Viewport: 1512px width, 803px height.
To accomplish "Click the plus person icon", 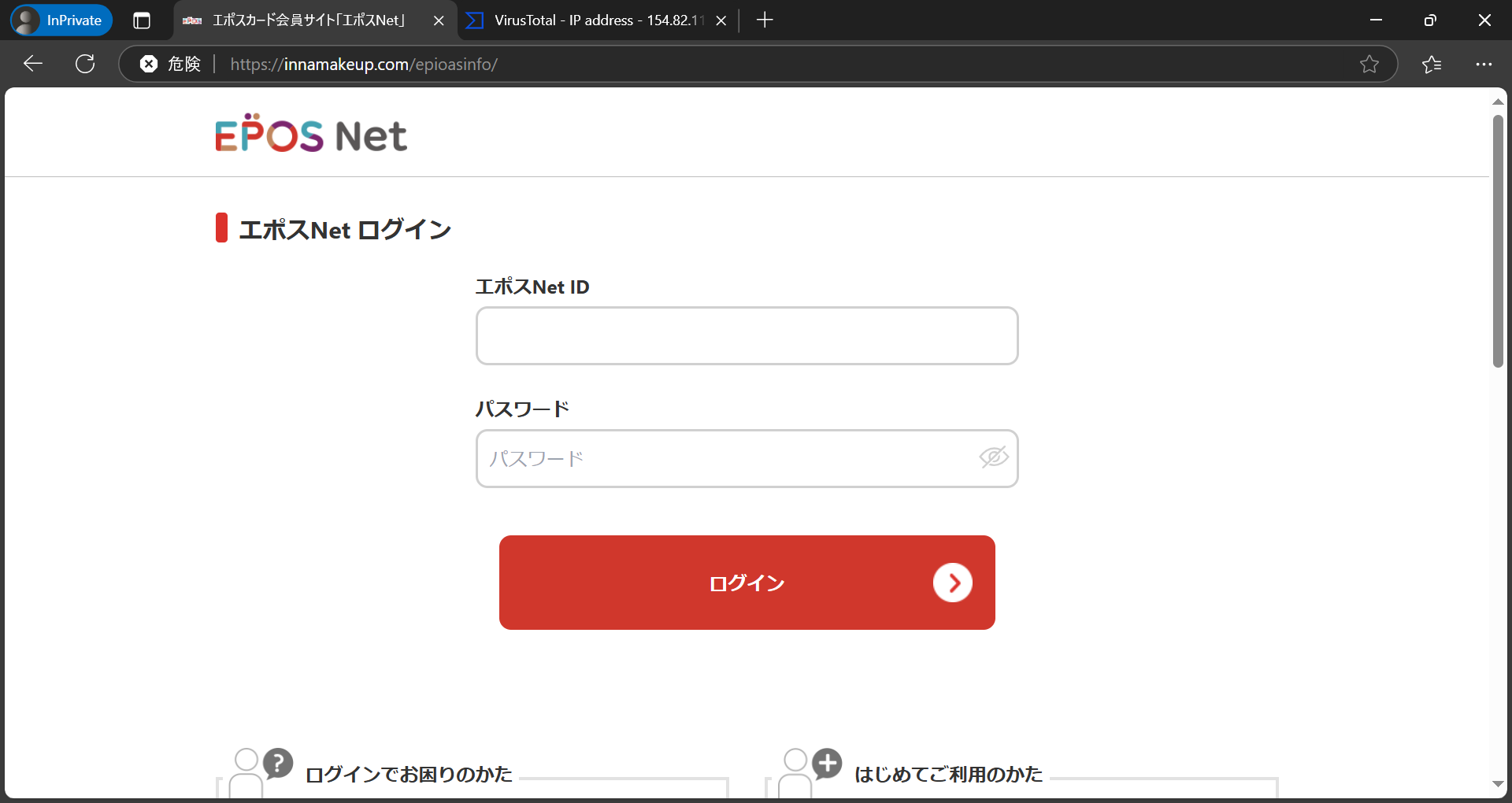I will 811,773.
